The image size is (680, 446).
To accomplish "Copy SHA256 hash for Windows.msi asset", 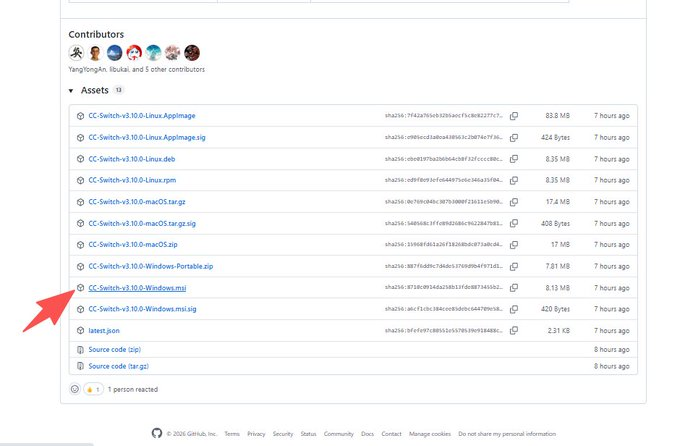I will tap(514, 288).
